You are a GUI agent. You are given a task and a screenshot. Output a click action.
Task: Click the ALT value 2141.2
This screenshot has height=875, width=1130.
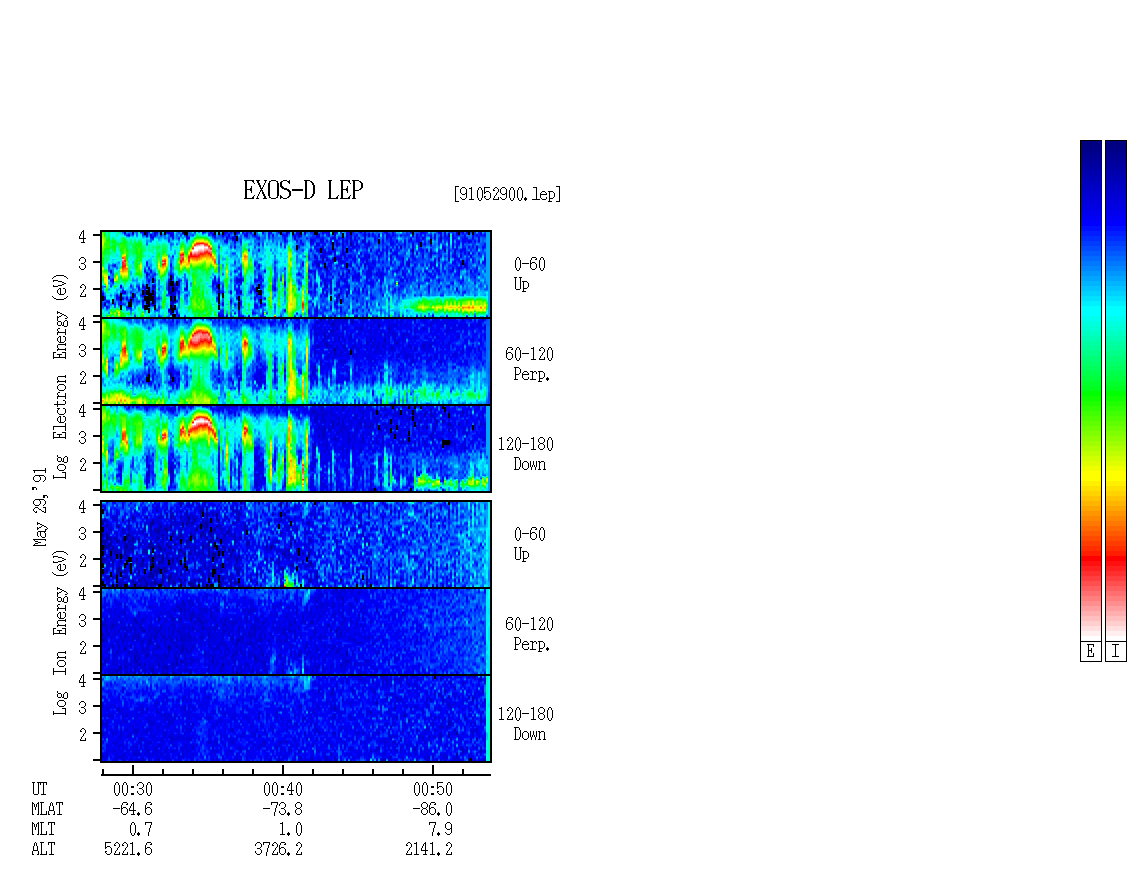[429, 849]
